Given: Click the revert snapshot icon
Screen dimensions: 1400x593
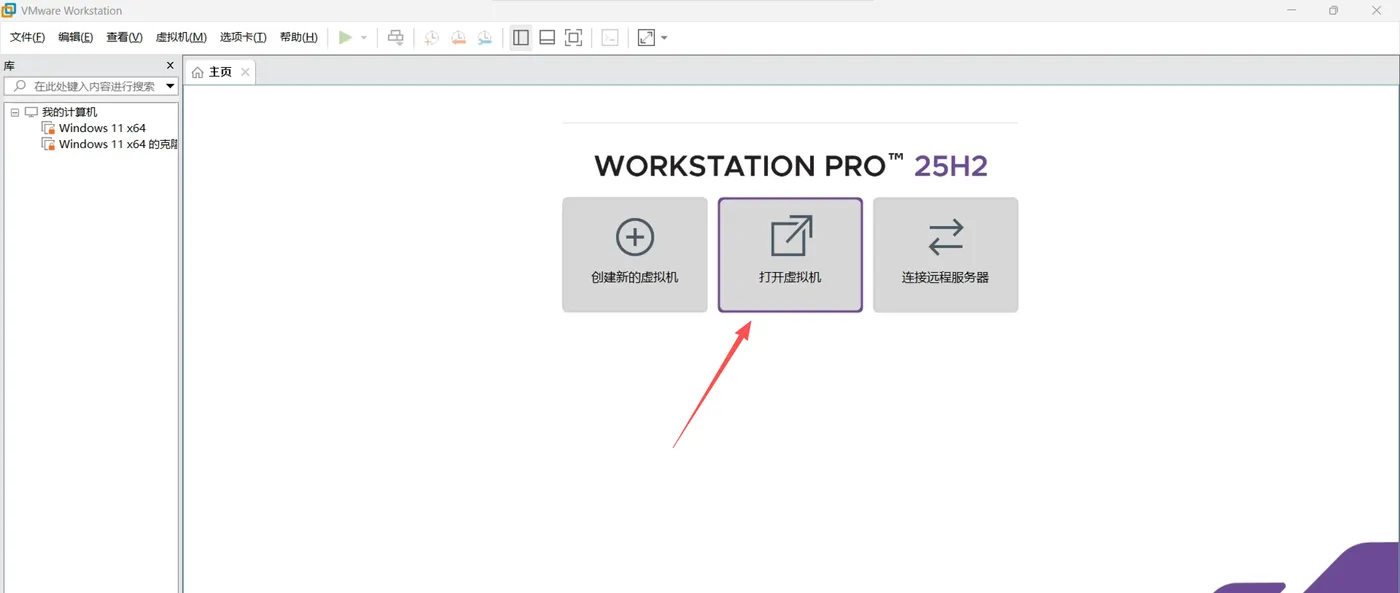Looking at the screenshot, I should pyautogui.click(x=458, y=37).
